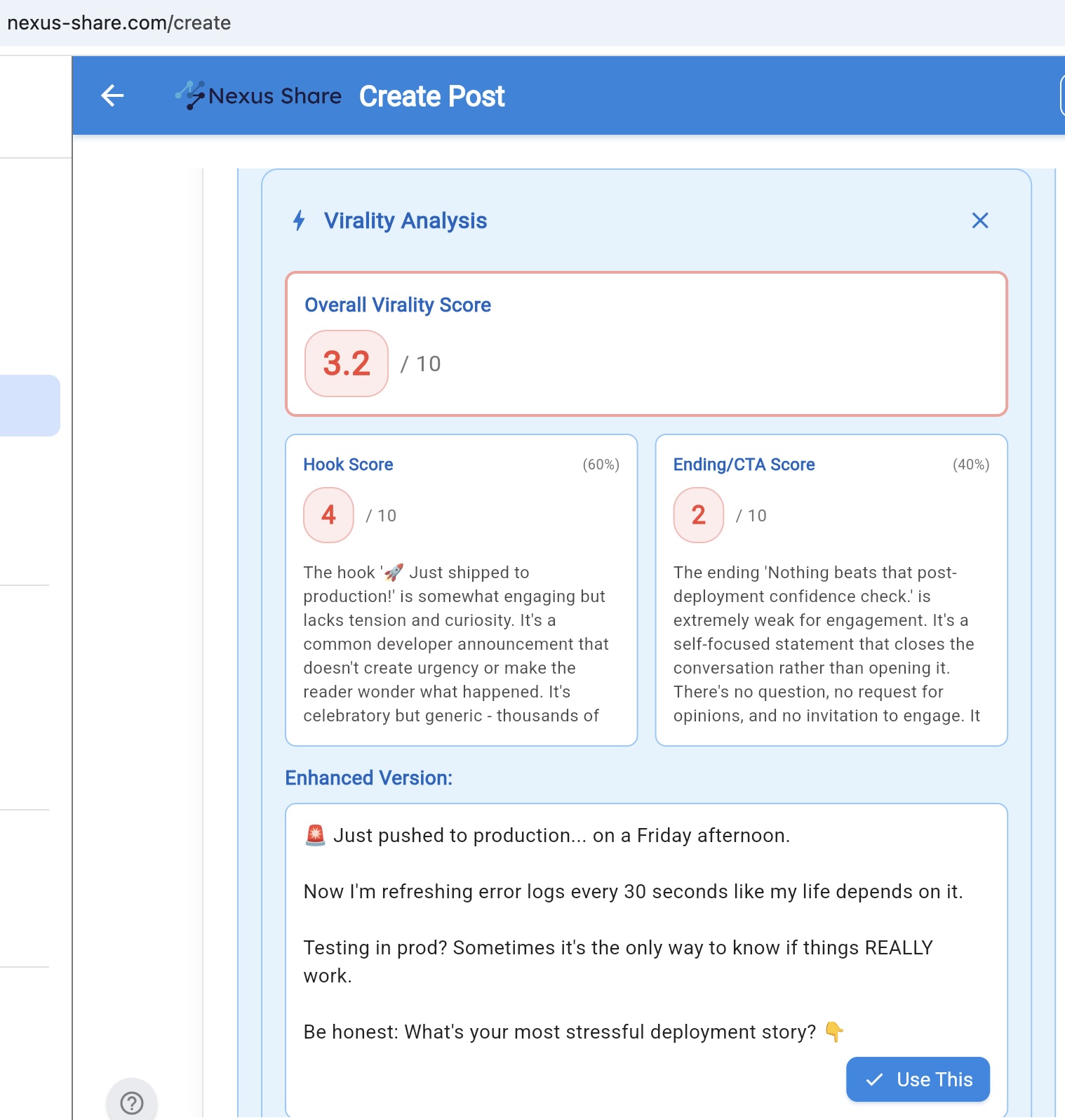Viewport: 1065px width, 1120px height.
Task: Click the Overall Virality Score heading
Action: [x=397, y=305]
